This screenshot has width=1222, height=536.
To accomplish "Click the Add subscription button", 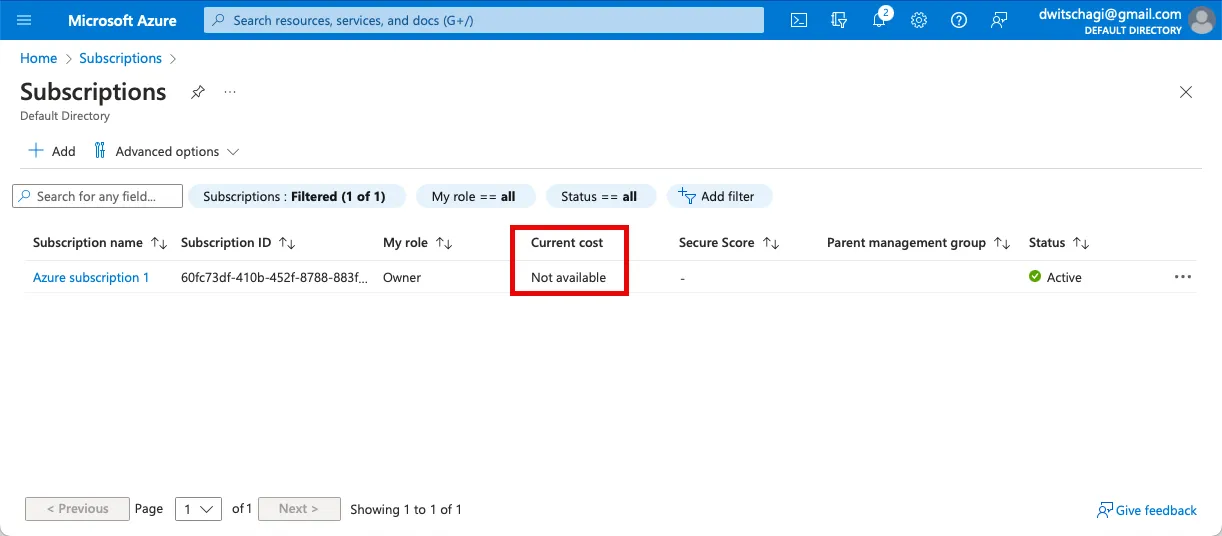I will (x=52, y=151).
